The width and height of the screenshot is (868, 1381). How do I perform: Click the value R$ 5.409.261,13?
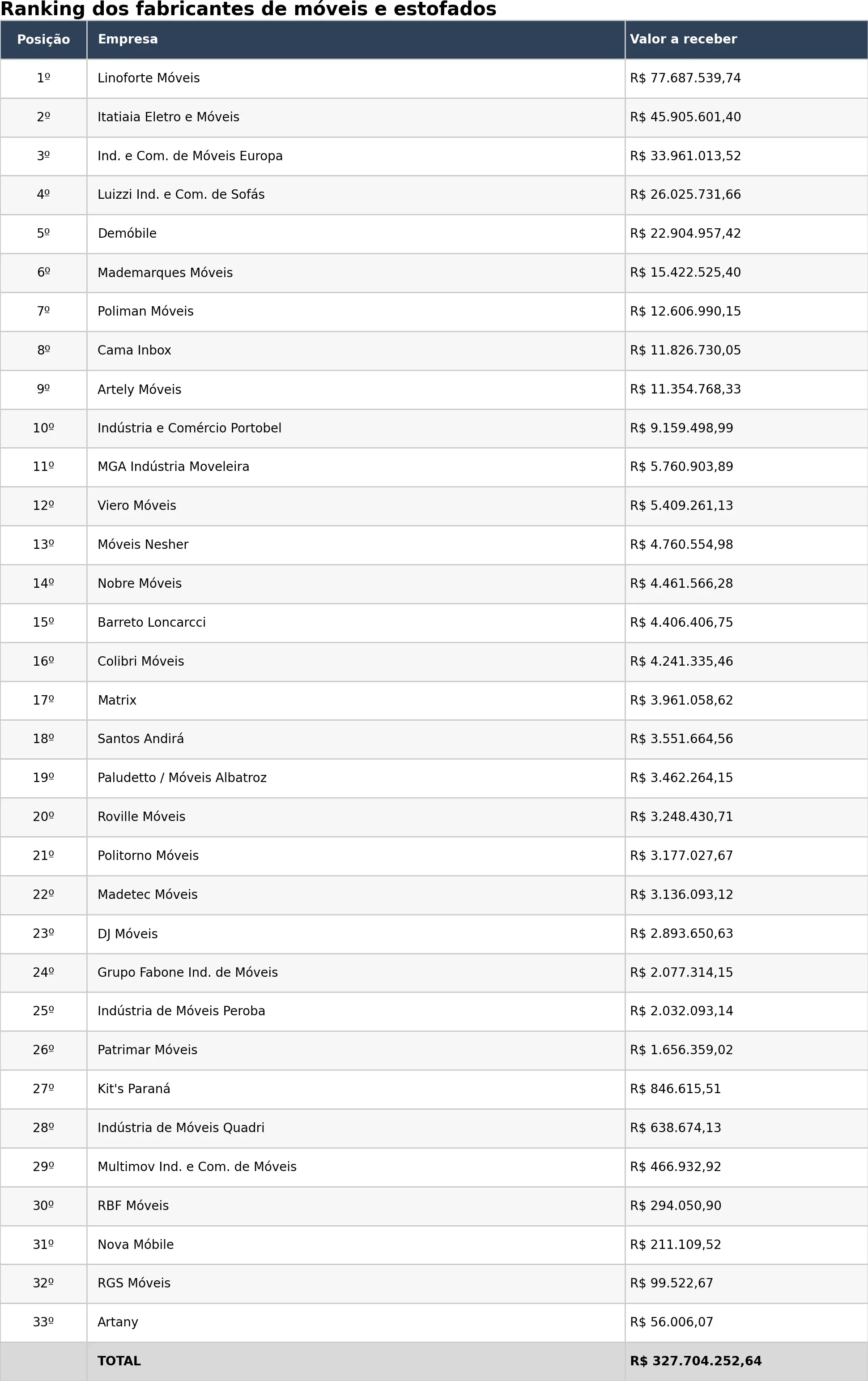pos(681,506)
